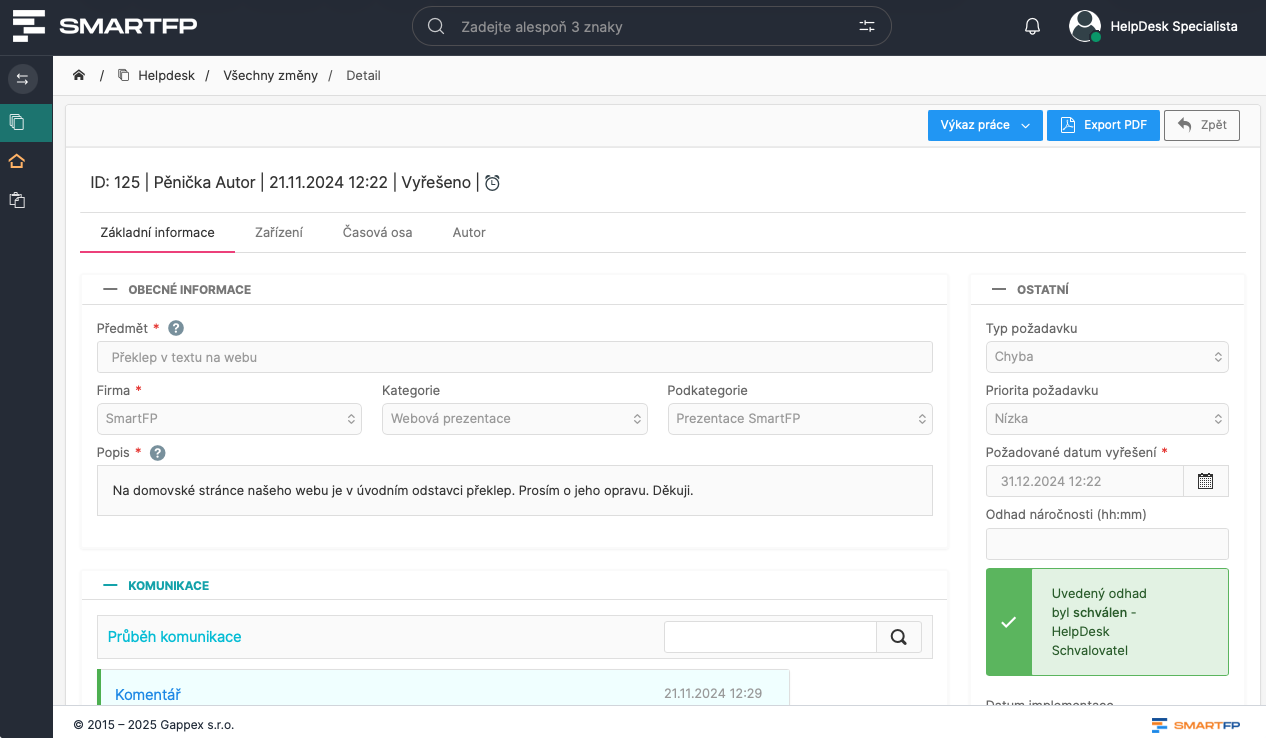Collapse the Komunikace section

(111, 586)
